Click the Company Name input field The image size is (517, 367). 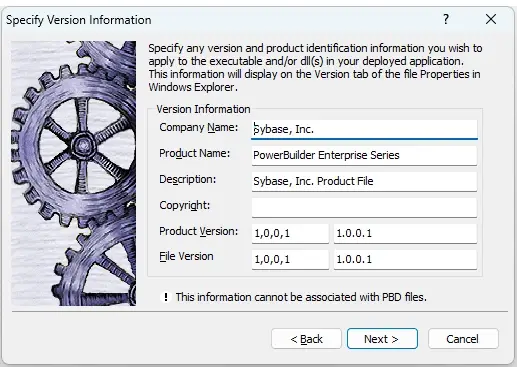point(364,129)
